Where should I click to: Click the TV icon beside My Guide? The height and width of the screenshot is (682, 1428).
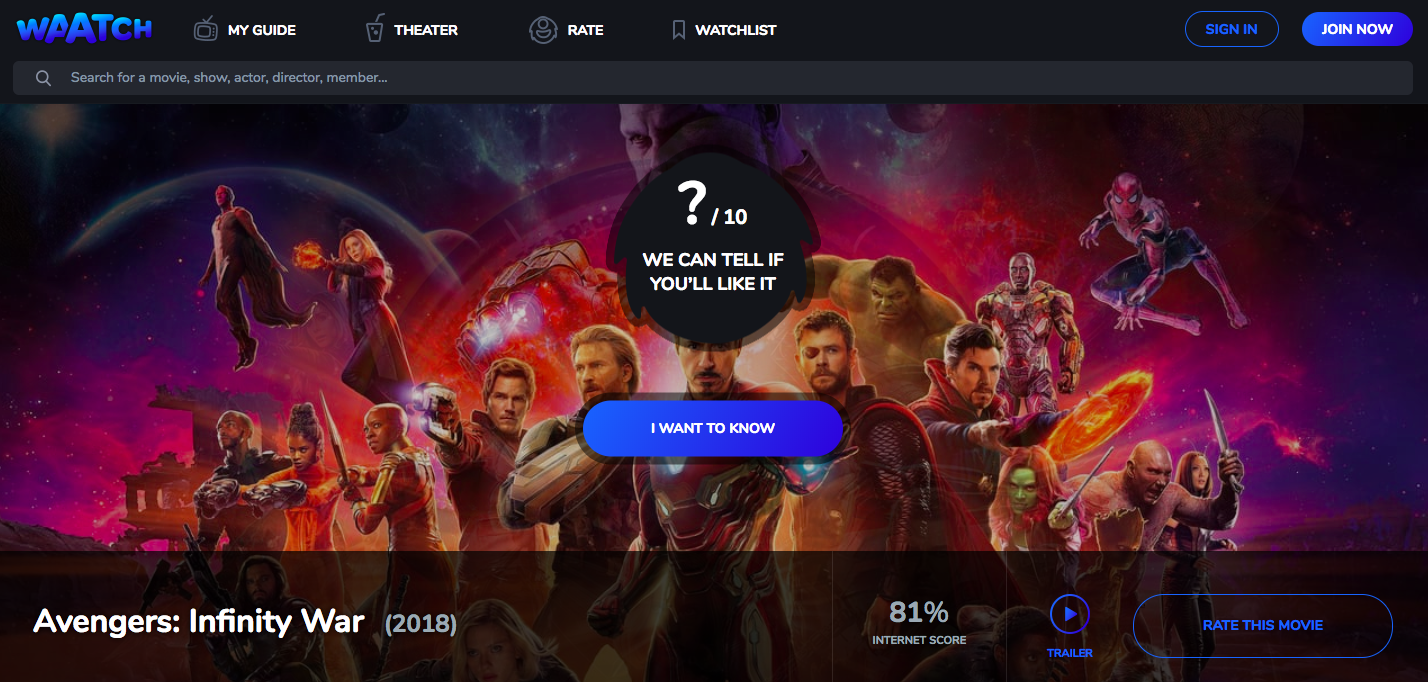(x=206, y=29)
